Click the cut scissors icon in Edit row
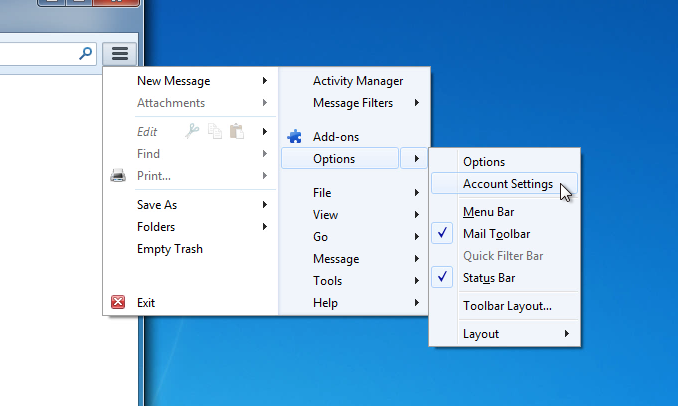This screenshot has height=406, width=678. pos(192,131)
